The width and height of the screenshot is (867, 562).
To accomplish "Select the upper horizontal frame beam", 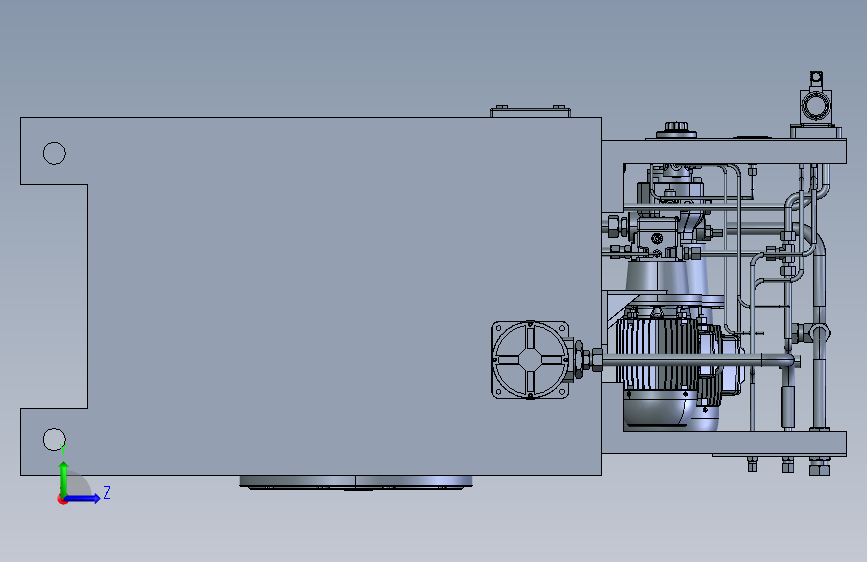I will (x=724, y=152).
